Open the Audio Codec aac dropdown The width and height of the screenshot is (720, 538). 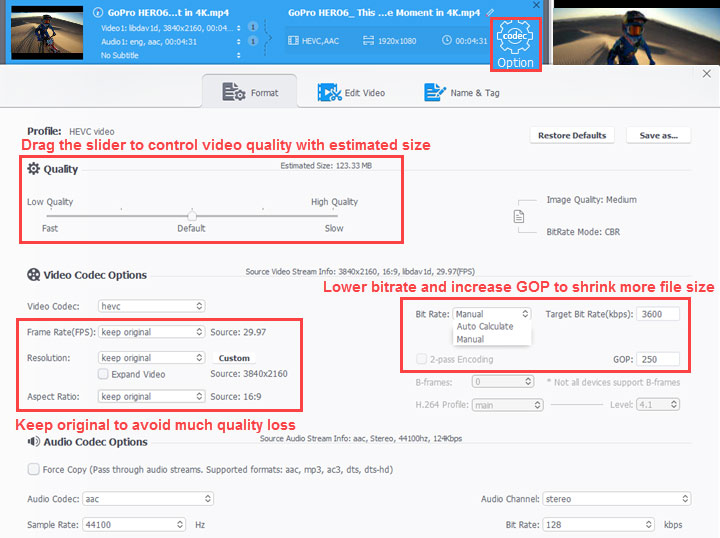(x=148, y=499)
